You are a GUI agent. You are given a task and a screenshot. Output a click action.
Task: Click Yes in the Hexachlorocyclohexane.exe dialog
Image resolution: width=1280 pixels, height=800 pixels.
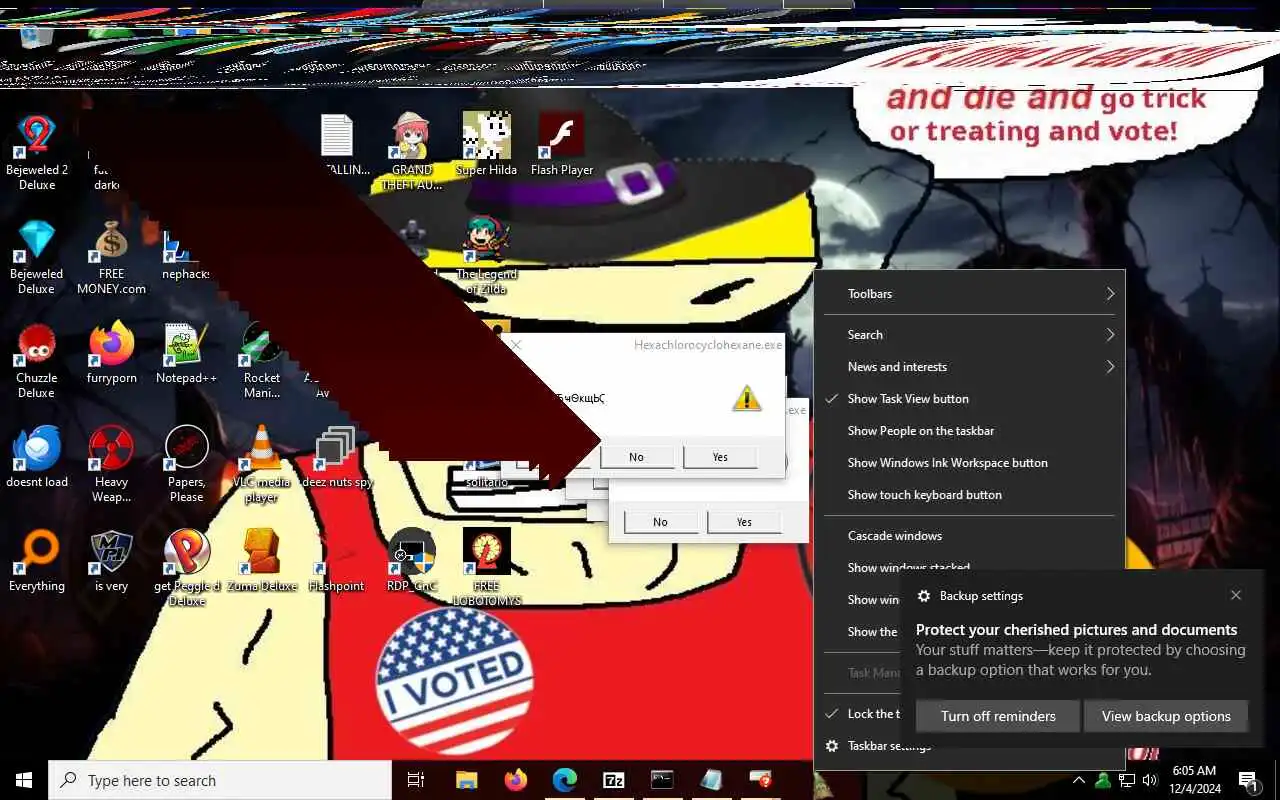[x=720, y=457]
